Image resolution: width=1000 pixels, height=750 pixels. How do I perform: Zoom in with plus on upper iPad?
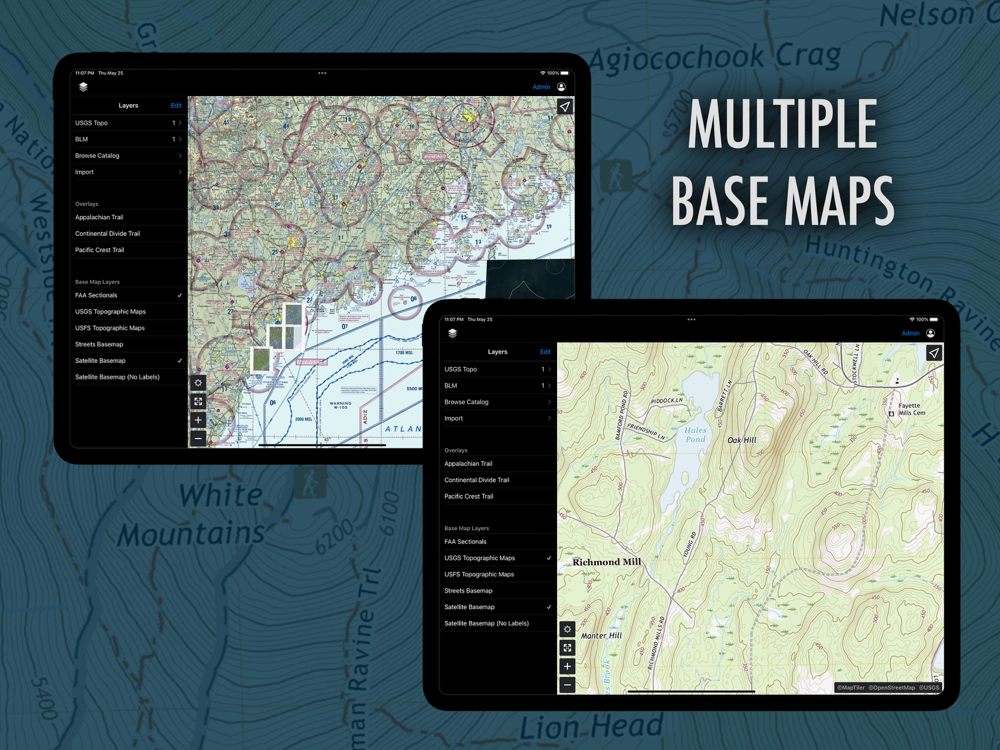[x=198, y=420]
